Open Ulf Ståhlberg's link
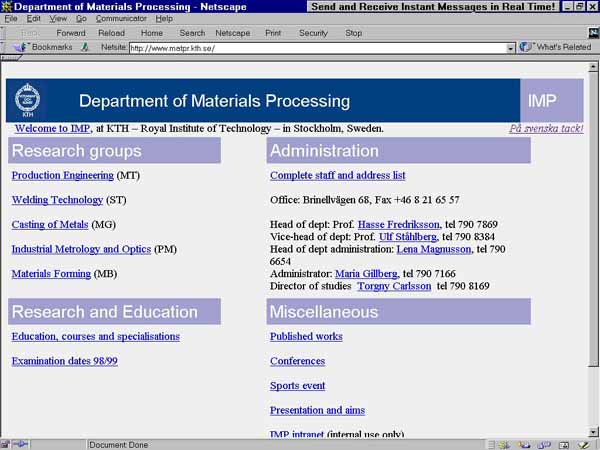The height and width of the screenshot is (450, 600). (408, 237)
